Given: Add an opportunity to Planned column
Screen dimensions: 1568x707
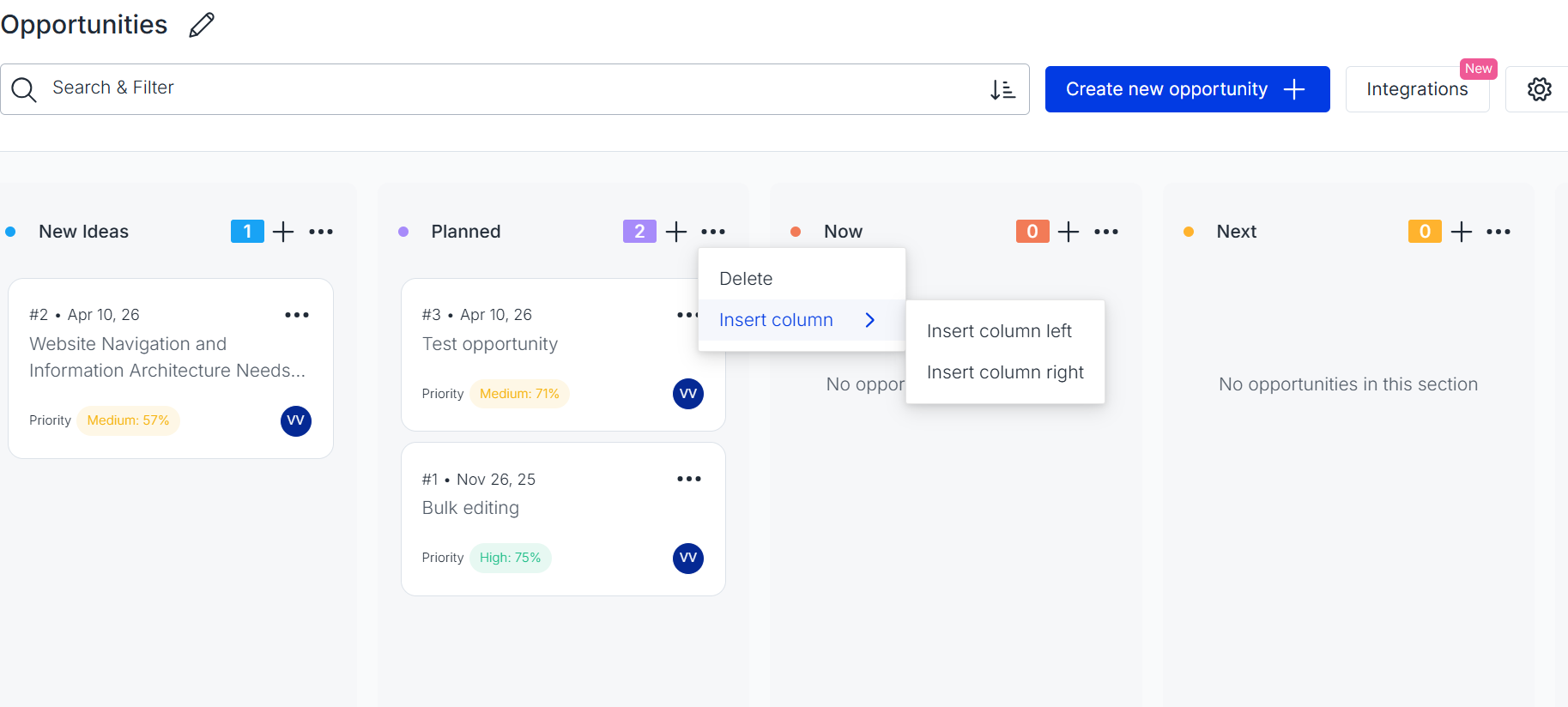Looking at the screenshot, I should [676, 232].
